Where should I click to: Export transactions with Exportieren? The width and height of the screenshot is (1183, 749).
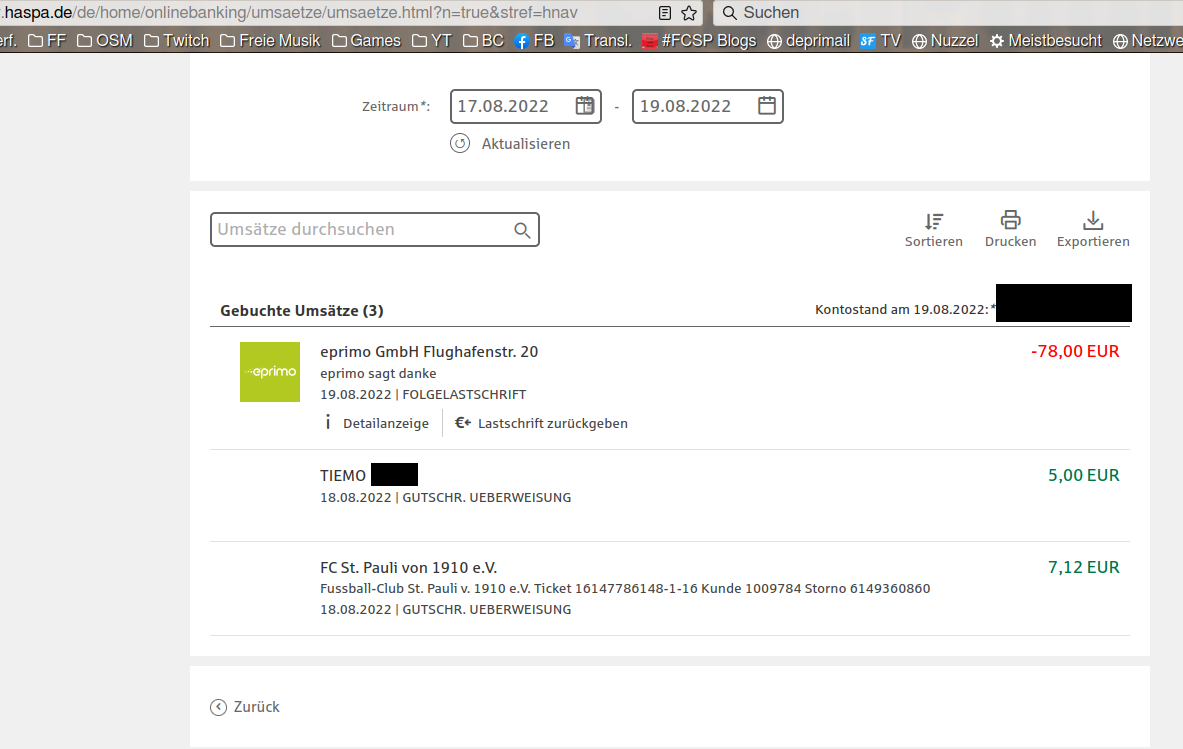(x=1092, y=229)
